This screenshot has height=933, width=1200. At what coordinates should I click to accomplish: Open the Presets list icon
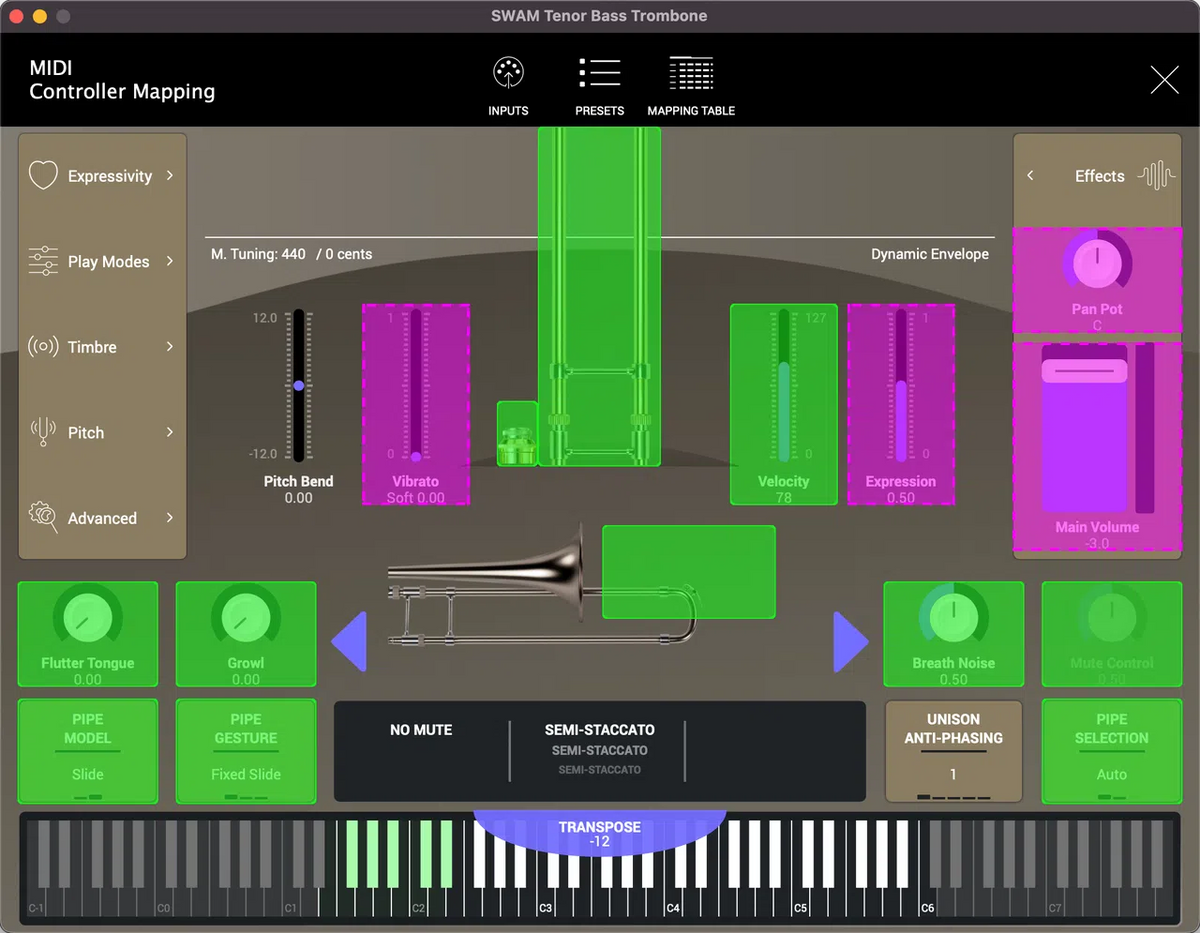pyautogui.click(x=600, y=72)
